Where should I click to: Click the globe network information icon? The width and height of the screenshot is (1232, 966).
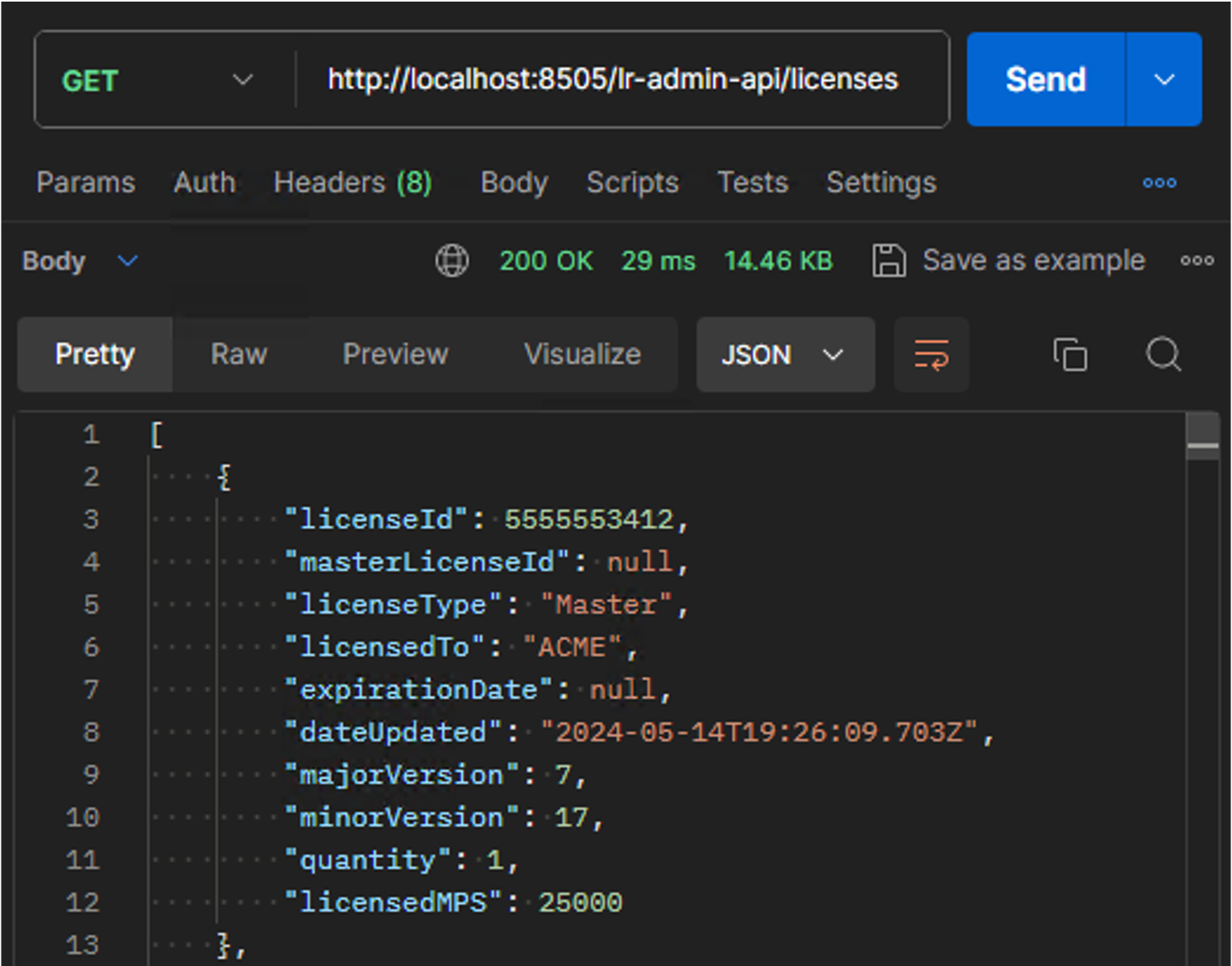point(452,261)
